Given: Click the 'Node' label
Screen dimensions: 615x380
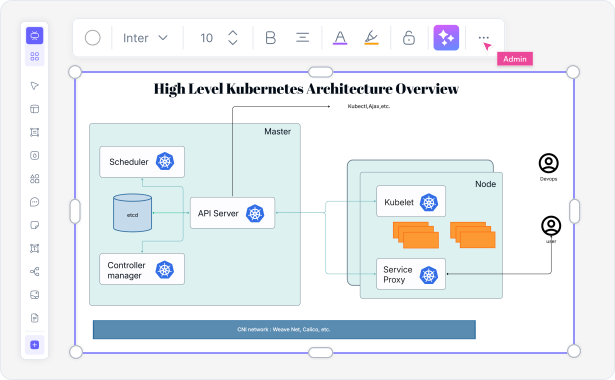Looking at the screenshot, I should pos(486,184).
